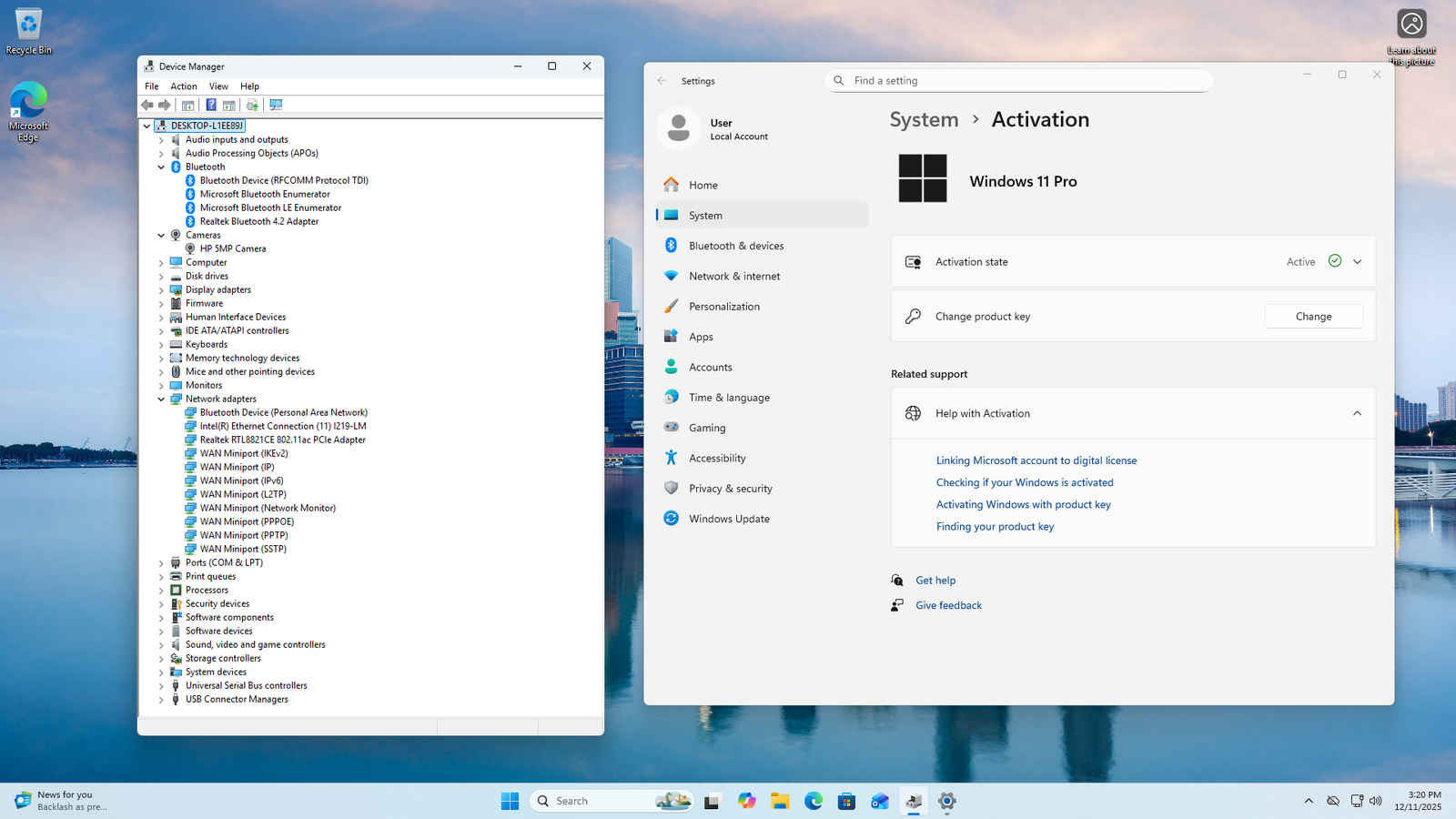
Task: Click the blue Help icon in Device Manager toolbar
Action: tap(210, 106)
